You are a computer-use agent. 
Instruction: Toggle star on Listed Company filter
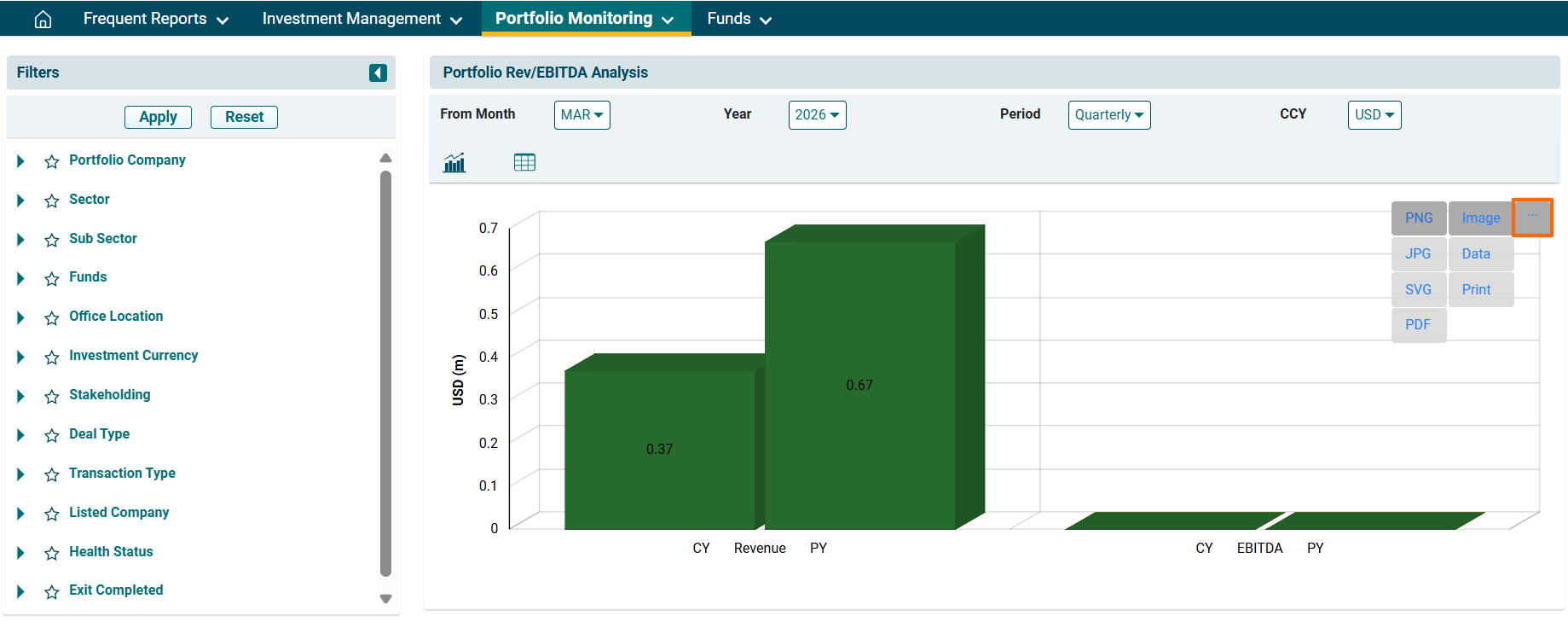[x=52, y=514]
